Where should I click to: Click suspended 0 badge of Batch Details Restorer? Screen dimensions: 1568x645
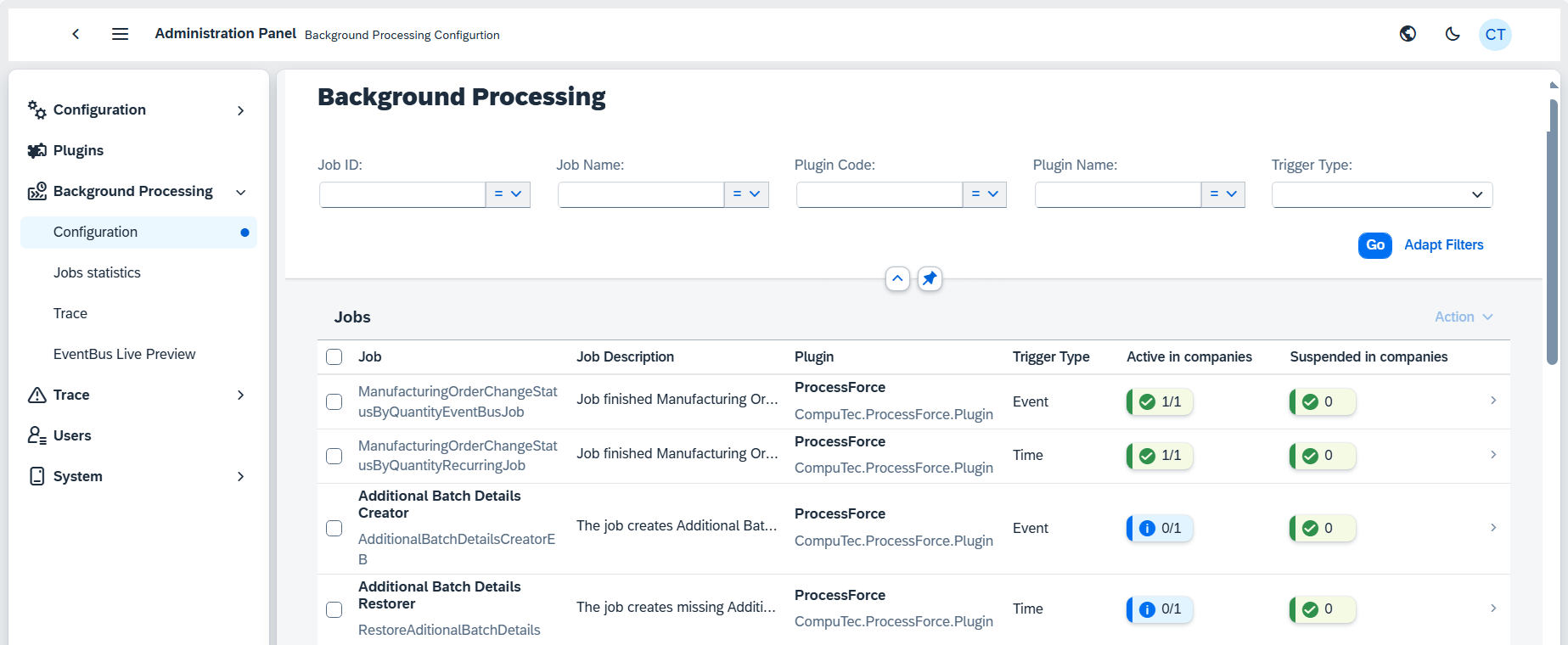click(x=1323, y=609)
